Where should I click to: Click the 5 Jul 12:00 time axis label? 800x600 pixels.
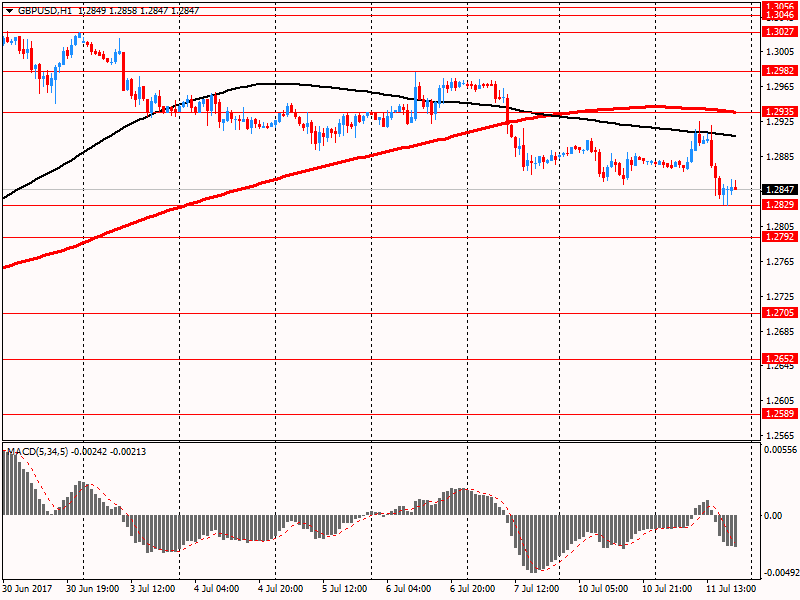[344, 589]
